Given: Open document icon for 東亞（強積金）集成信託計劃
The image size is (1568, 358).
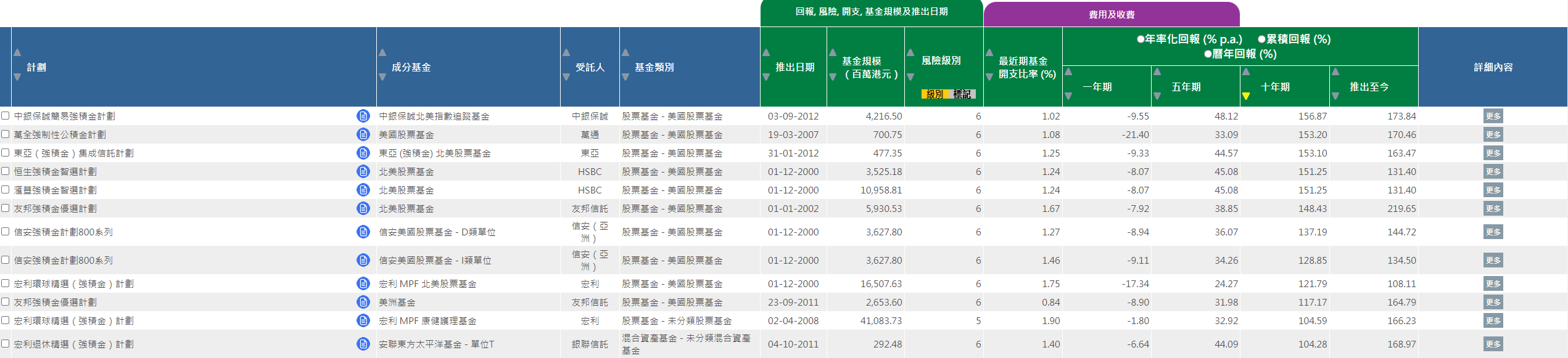Looking at the screenshot, I should (363, 153).
